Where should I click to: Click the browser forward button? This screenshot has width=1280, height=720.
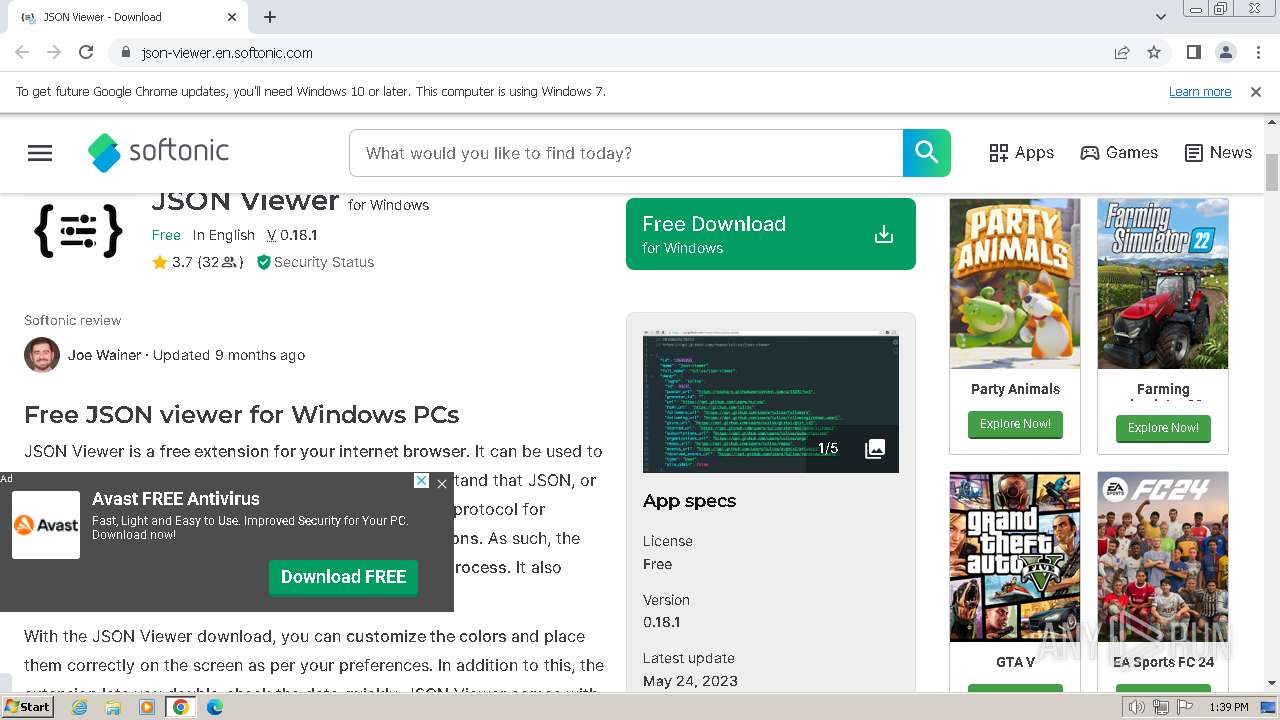[54, 52]
